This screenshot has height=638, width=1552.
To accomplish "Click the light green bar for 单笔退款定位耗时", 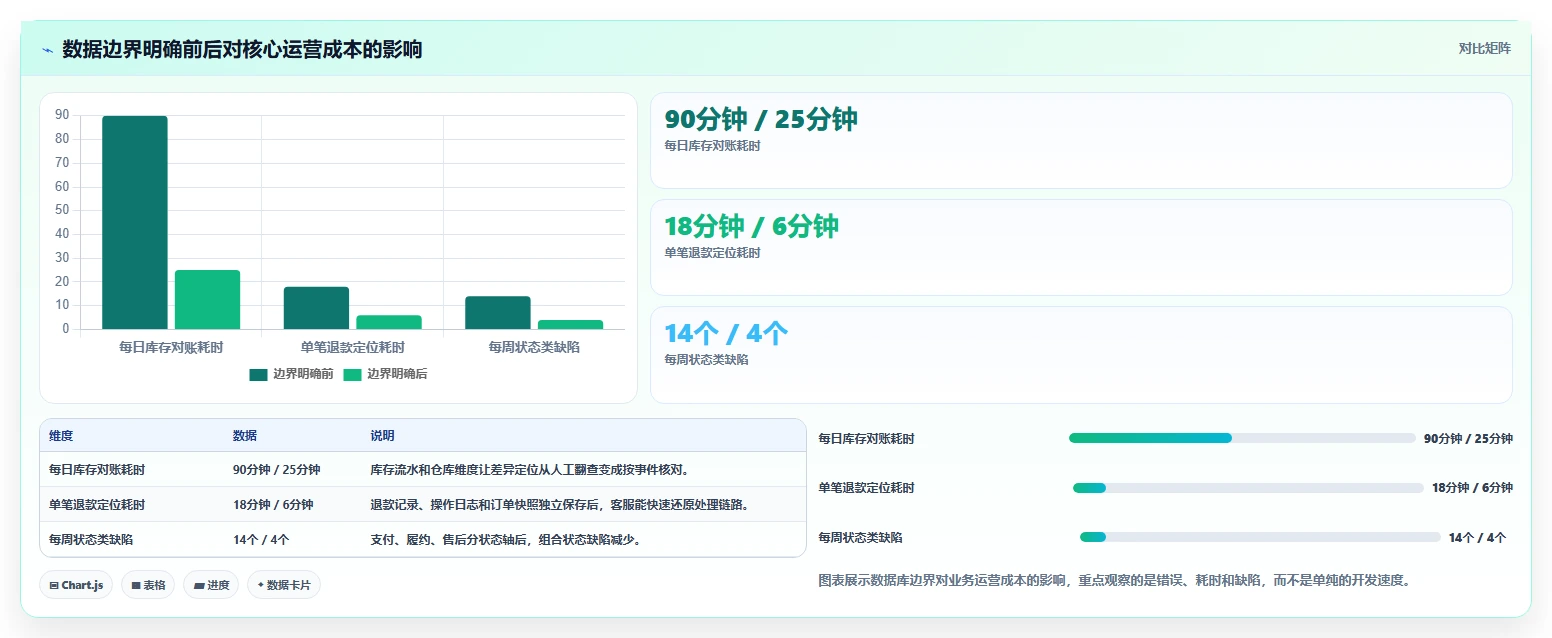I will click(389, 322).
